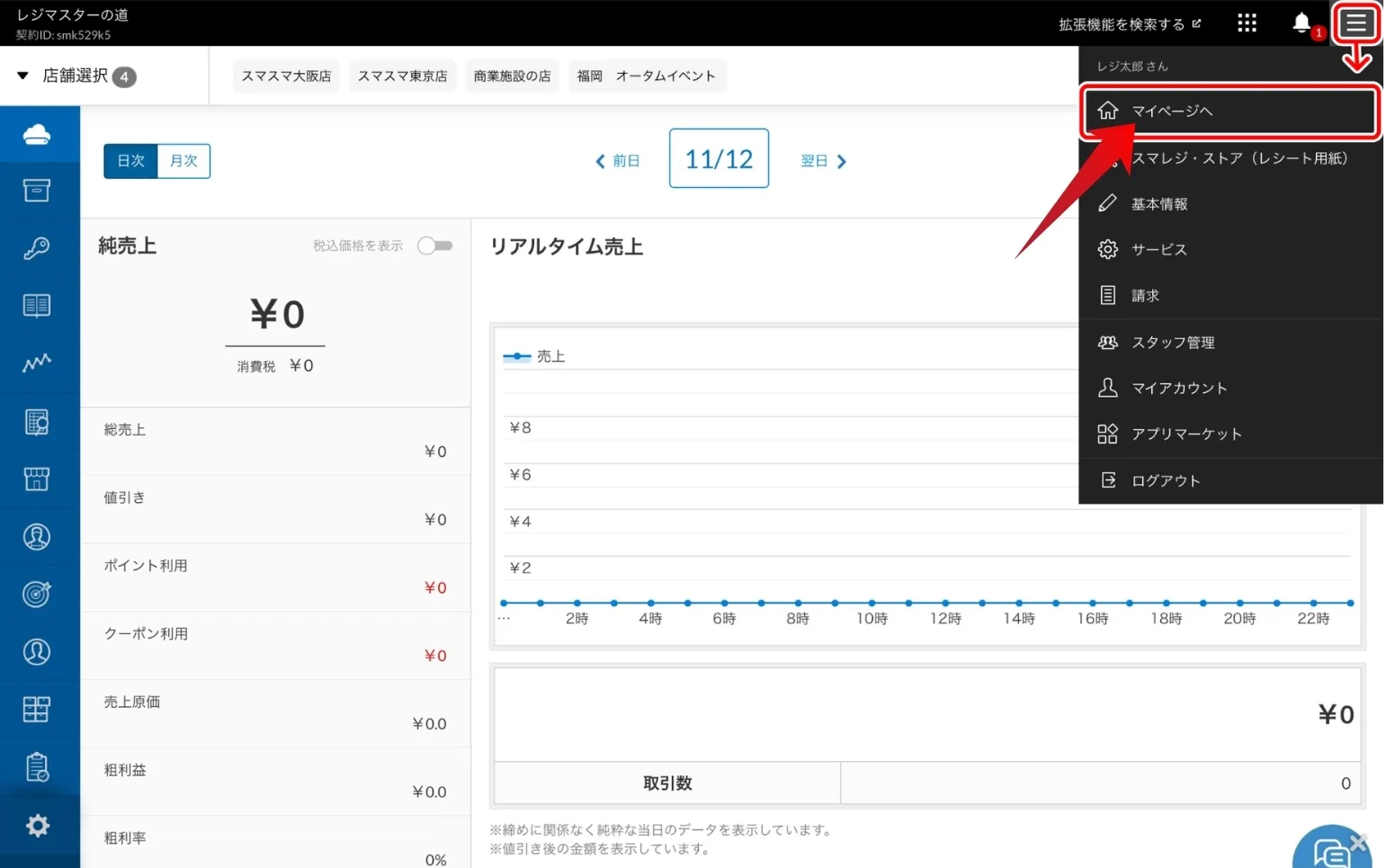Go to previous day with 前日
Viewport: 1386px width, 868px height.
(617, 161)
